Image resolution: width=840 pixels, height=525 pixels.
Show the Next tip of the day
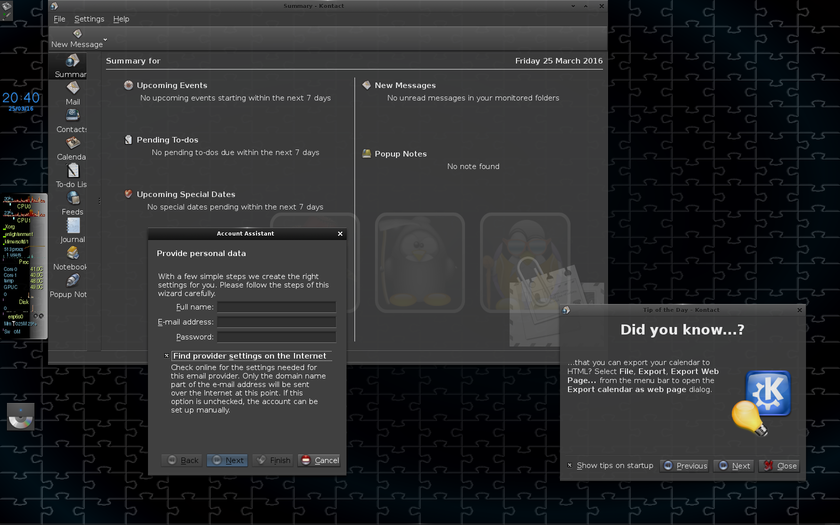pos(734,466)
